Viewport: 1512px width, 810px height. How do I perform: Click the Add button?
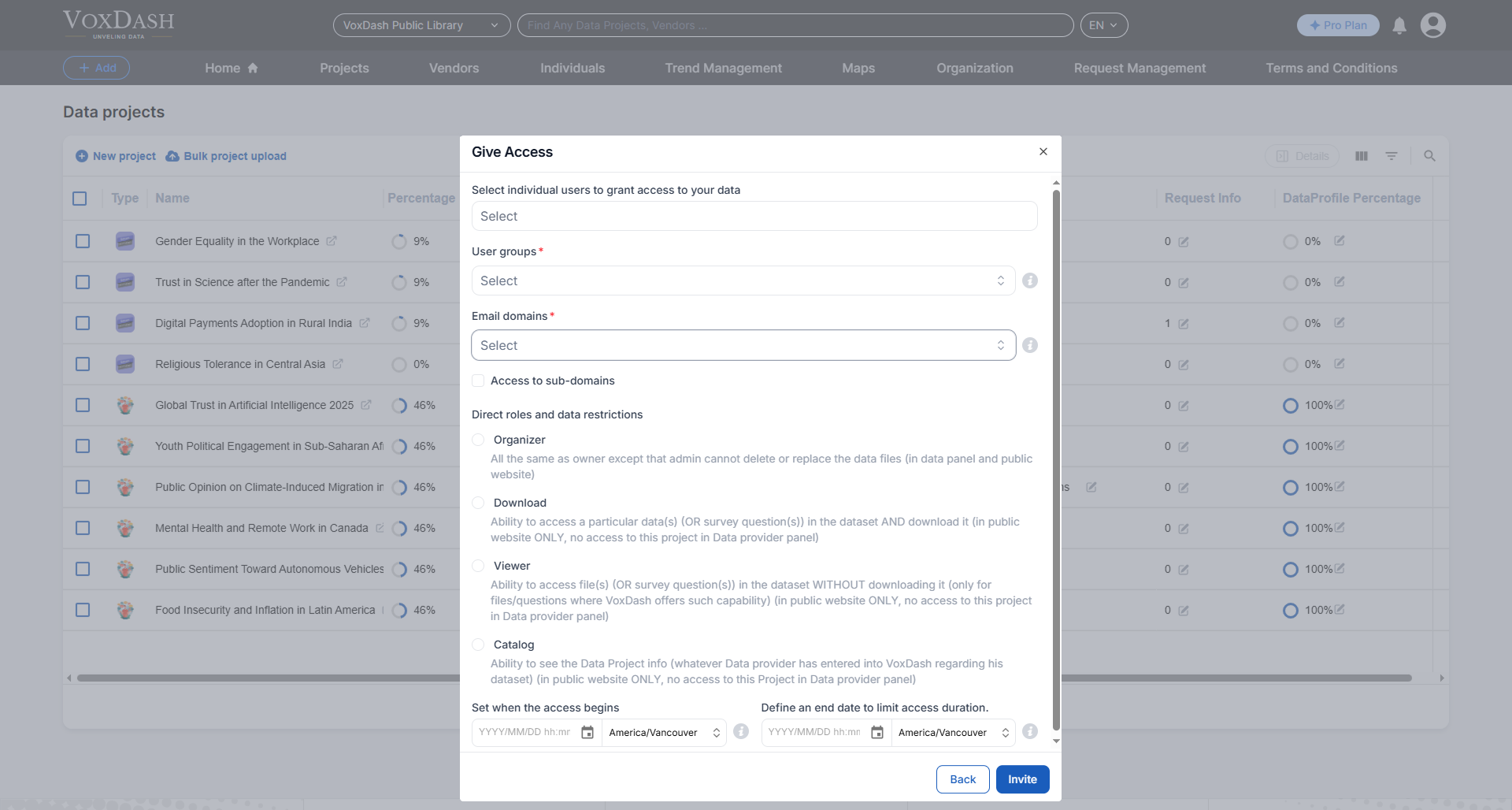(96, 68)
